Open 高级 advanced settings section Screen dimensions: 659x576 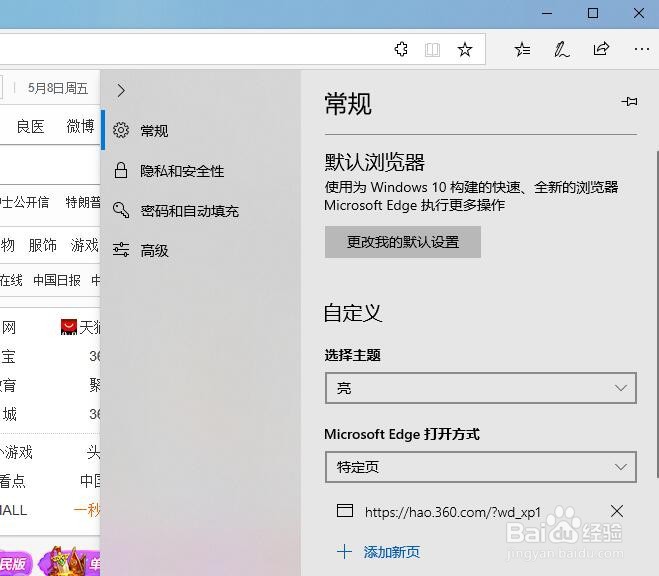pyautogui.click(x=201, y=250)
